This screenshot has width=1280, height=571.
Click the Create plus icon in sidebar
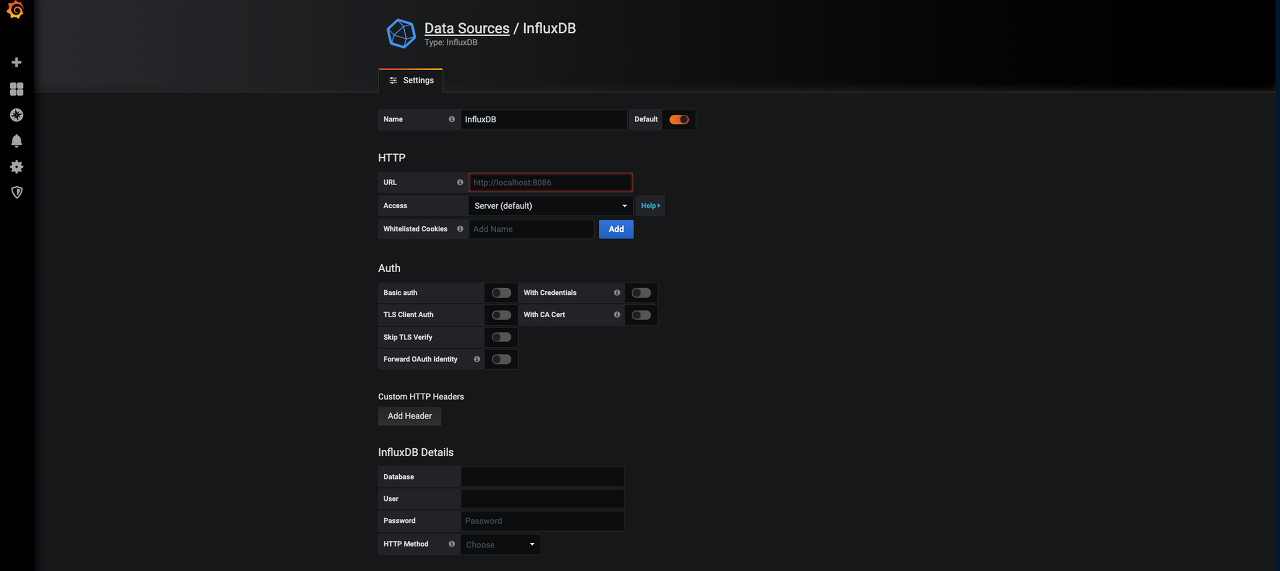coord(16,62)
